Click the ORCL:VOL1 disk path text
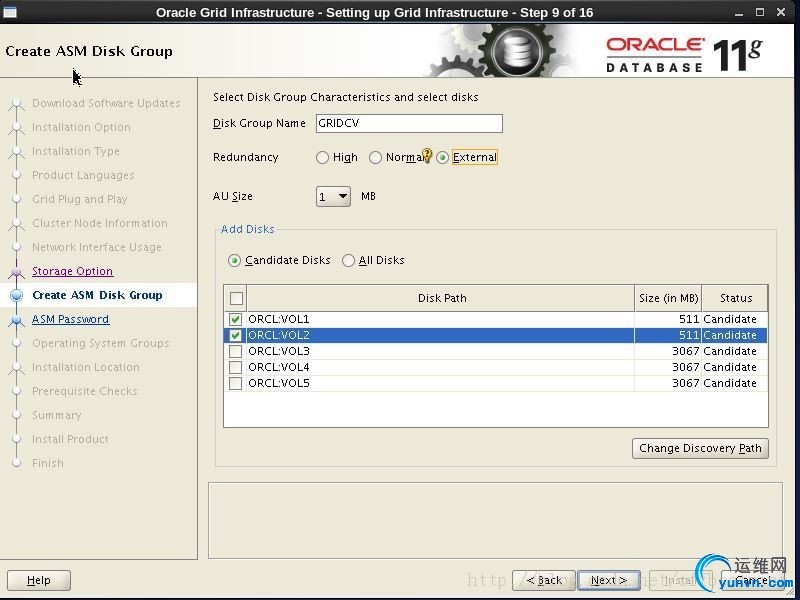The image size is (800, 600). coord(279,319)
